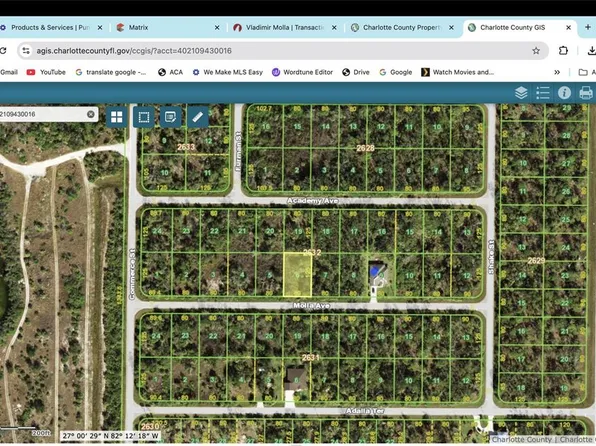Switch to Products & Services tab
The height and width of the screenshot is (446, 596).
point(50,27)
